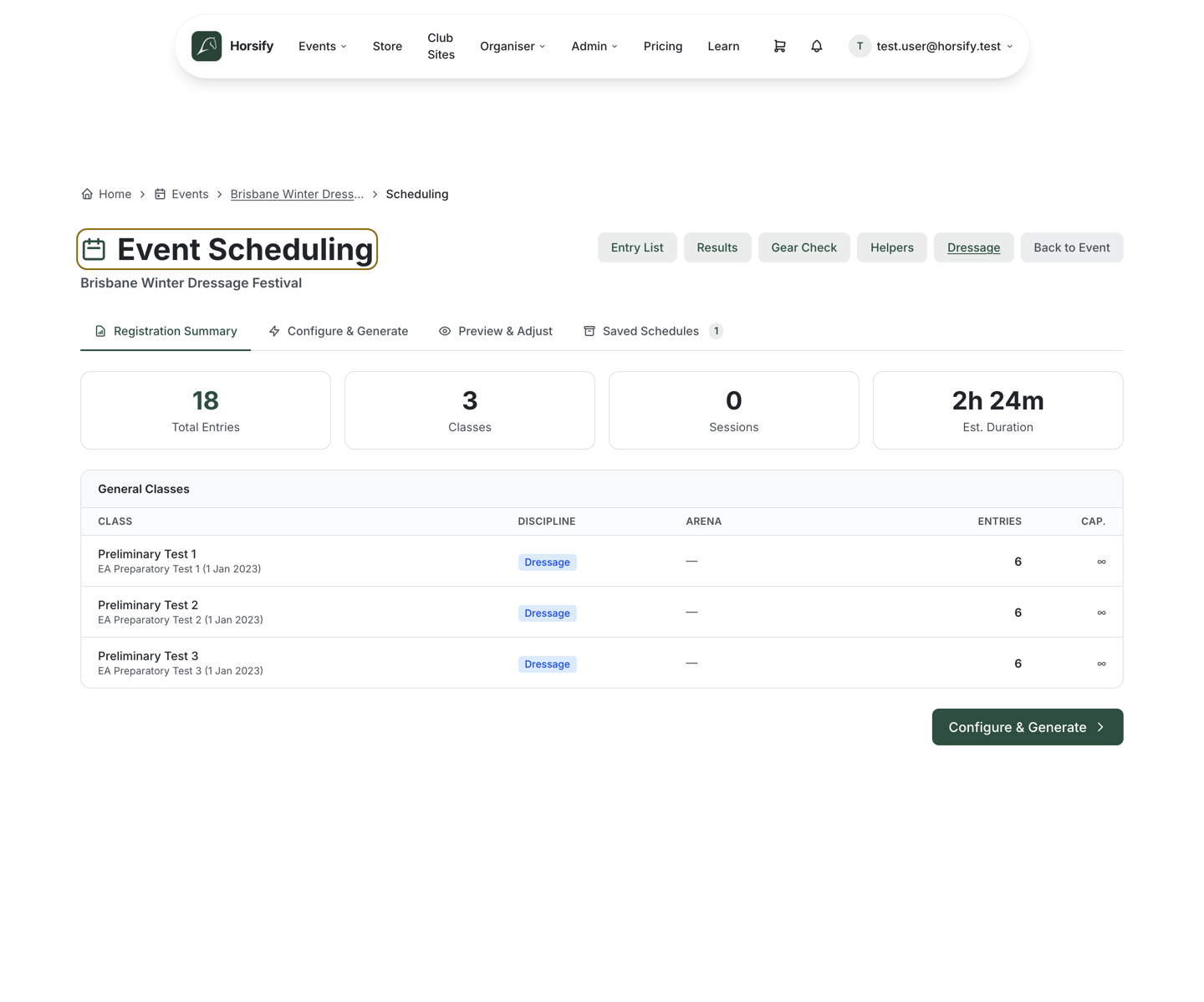This screenshot has height=1002, width=1204.
Task: Open the test.user@horsify.test account dropdown
Action: (x=931, y=46)
